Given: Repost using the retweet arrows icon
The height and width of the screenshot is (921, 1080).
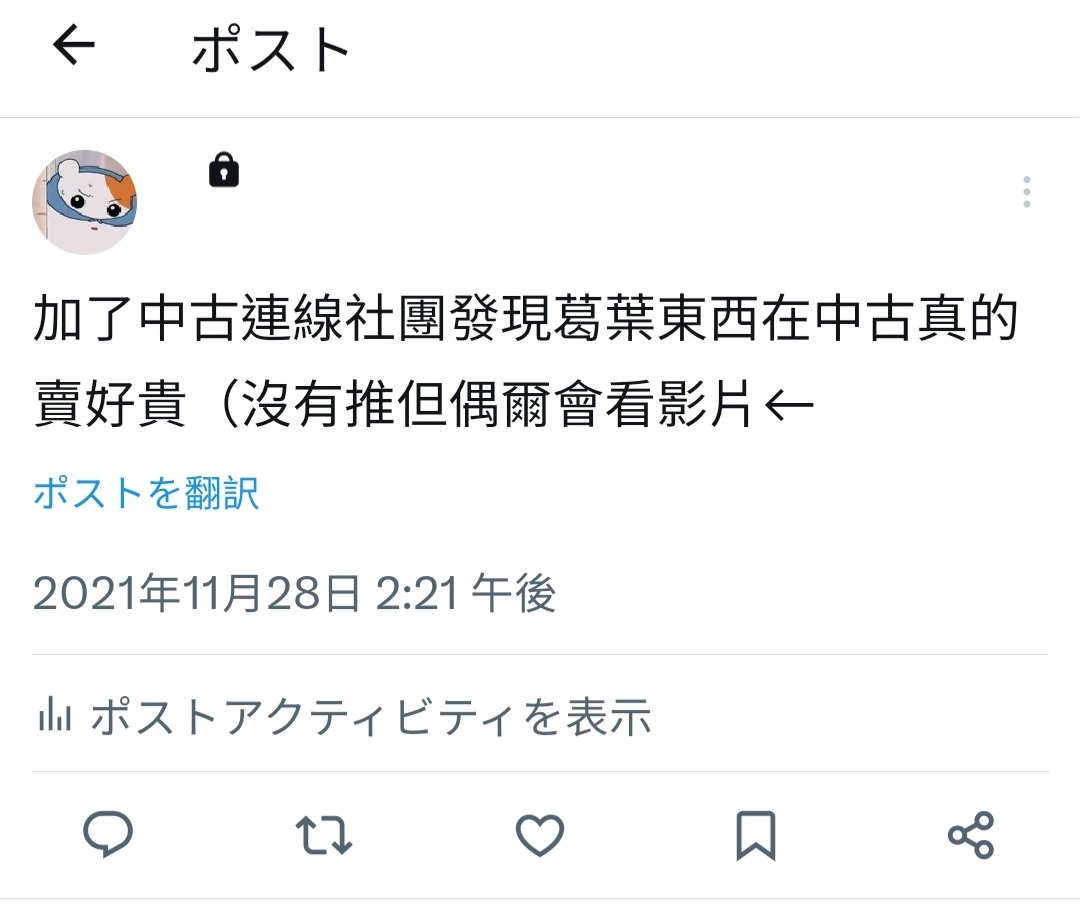Looking at the screenshot, I should tap(324, 835).
